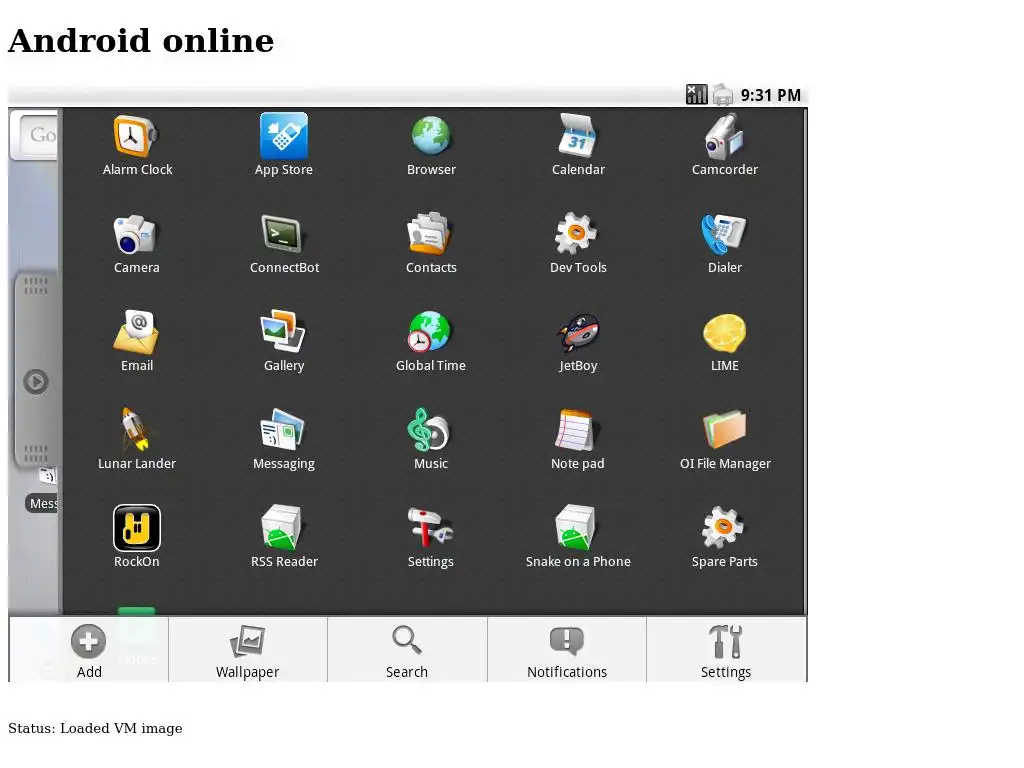Launch the Camcorder app

click(724, 145)
